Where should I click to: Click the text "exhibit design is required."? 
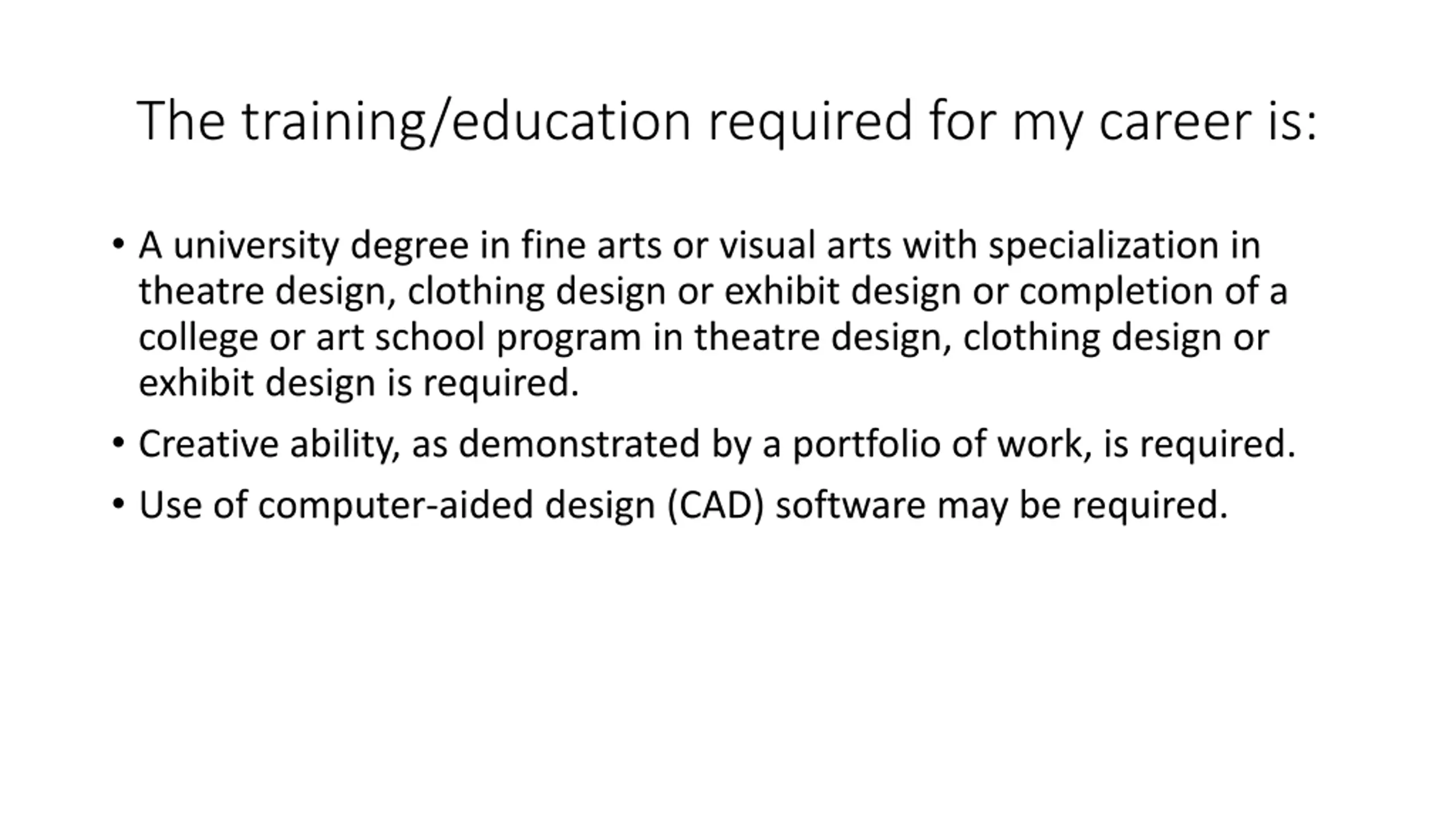click(359, 383)
